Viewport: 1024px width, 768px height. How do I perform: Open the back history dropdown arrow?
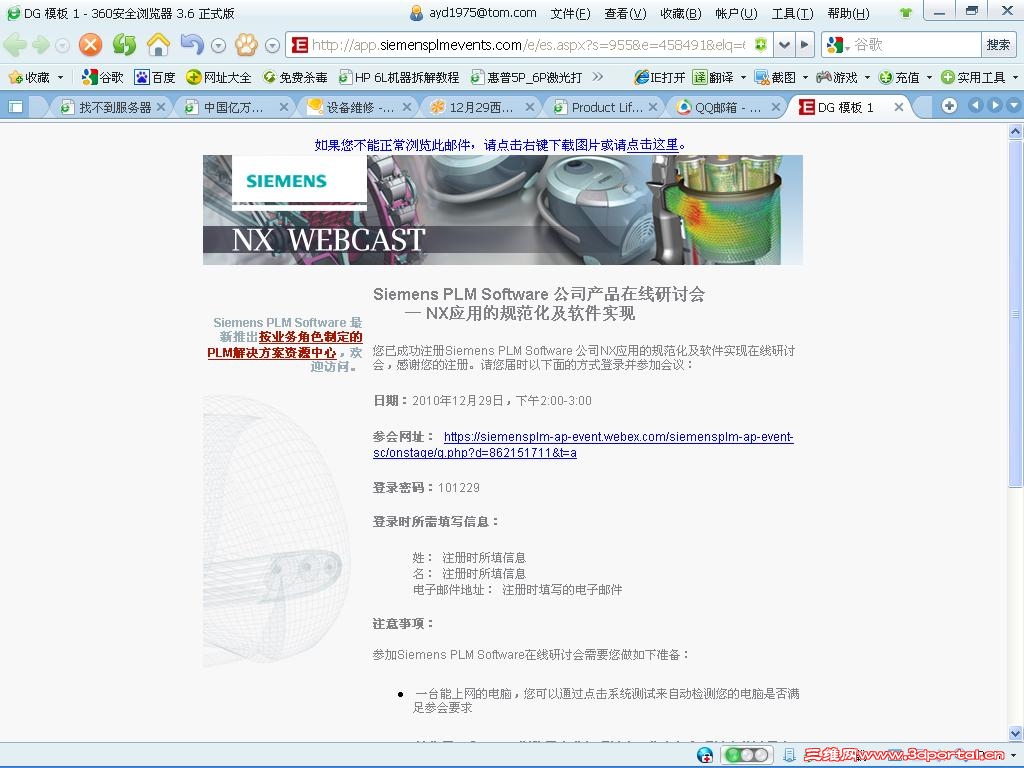point(62,45)
